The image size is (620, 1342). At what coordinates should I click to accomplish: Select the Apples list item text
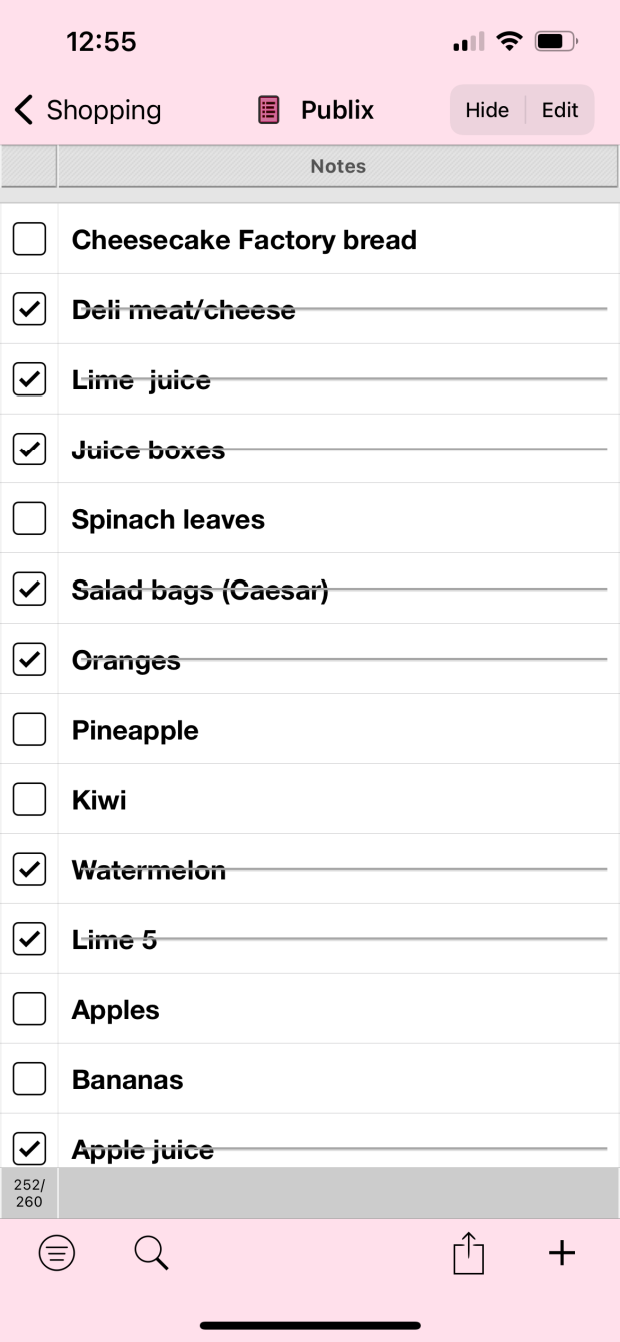click(116, 1010)
